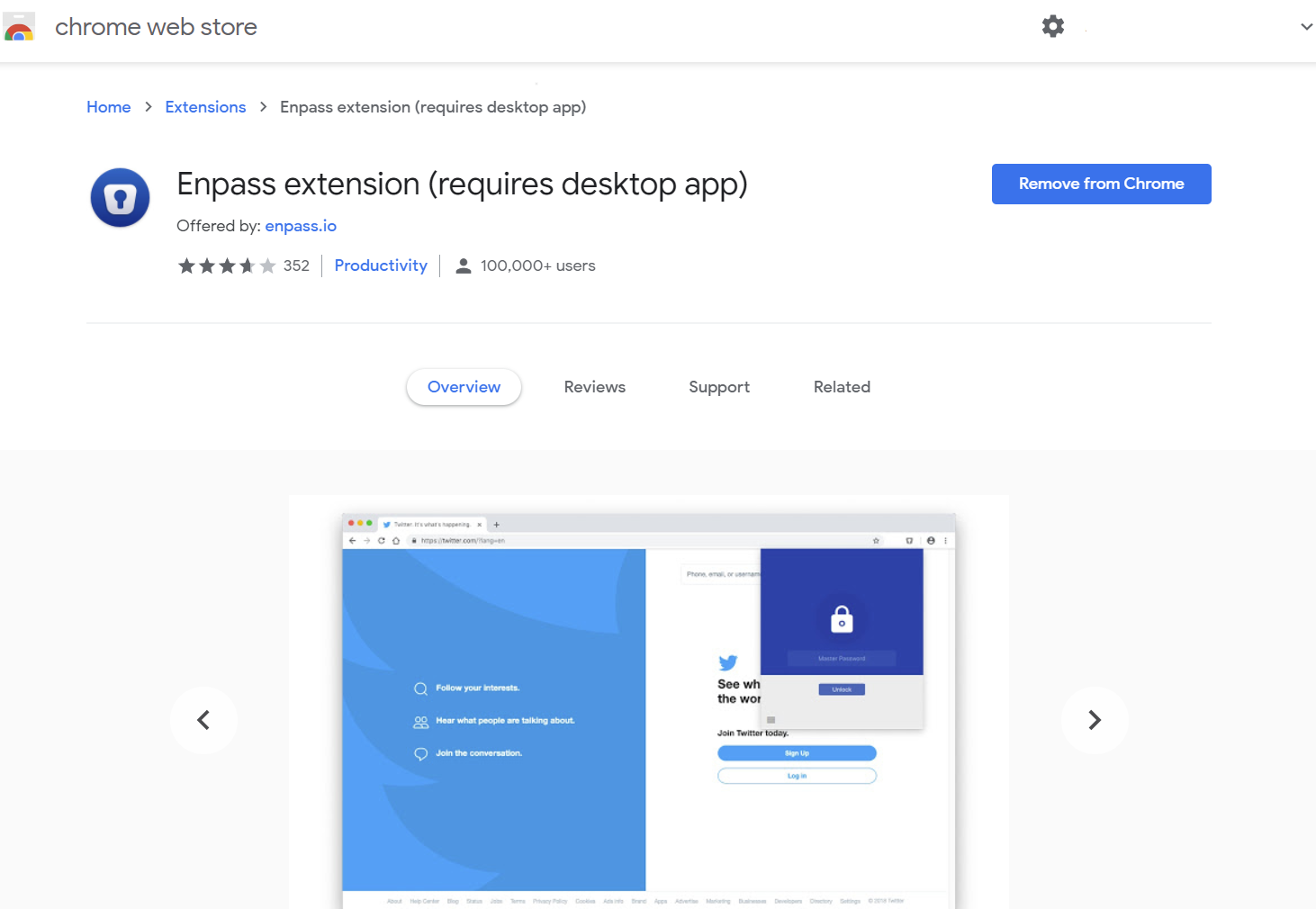This screenshot has width=1316, height=909.
Task: Click the extension title heading
Action: click(x=462, y=184)
